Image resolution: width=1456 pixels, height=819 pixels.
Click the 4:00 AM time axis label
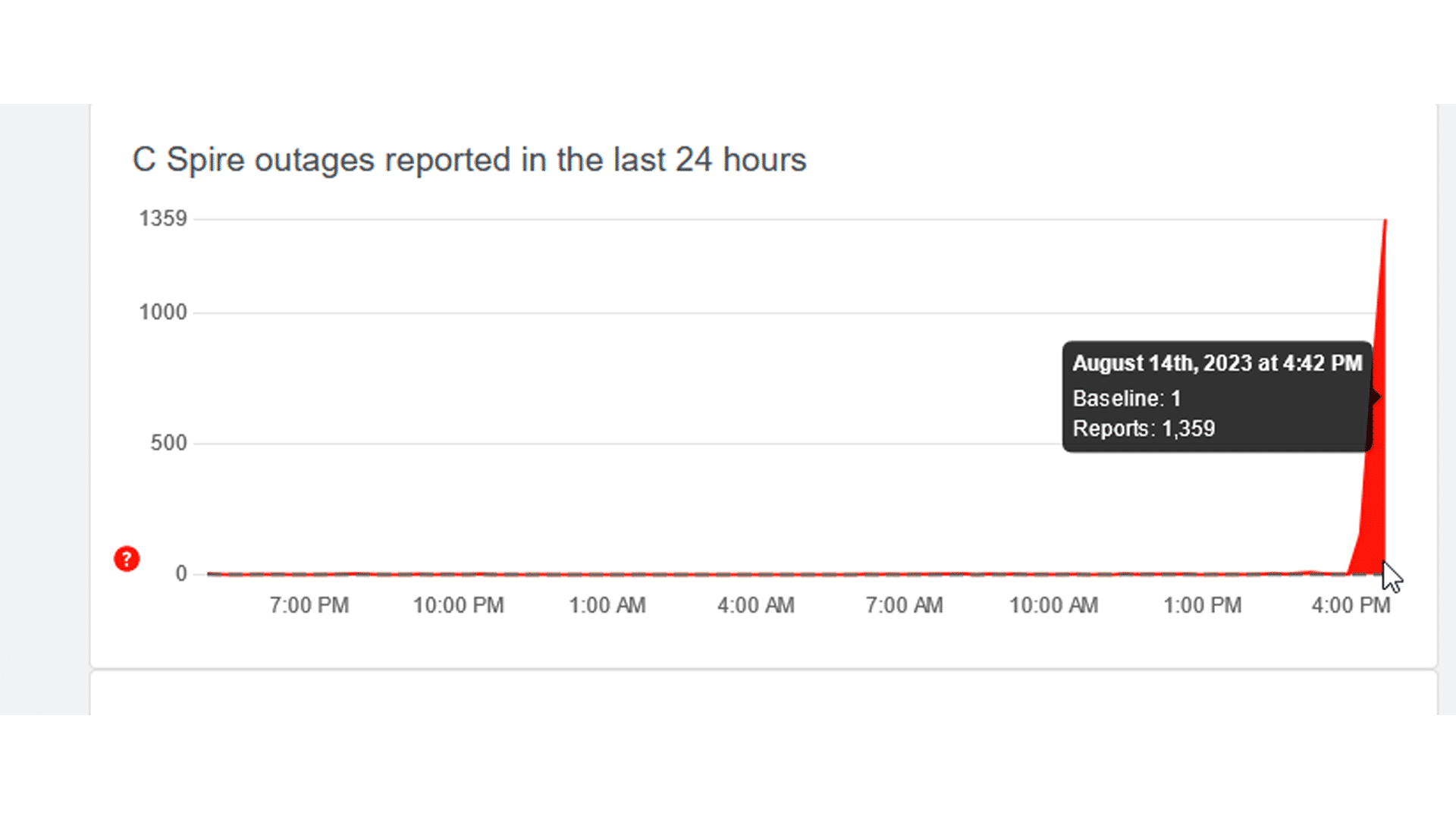pyautogui.click(x=755, y=605)
